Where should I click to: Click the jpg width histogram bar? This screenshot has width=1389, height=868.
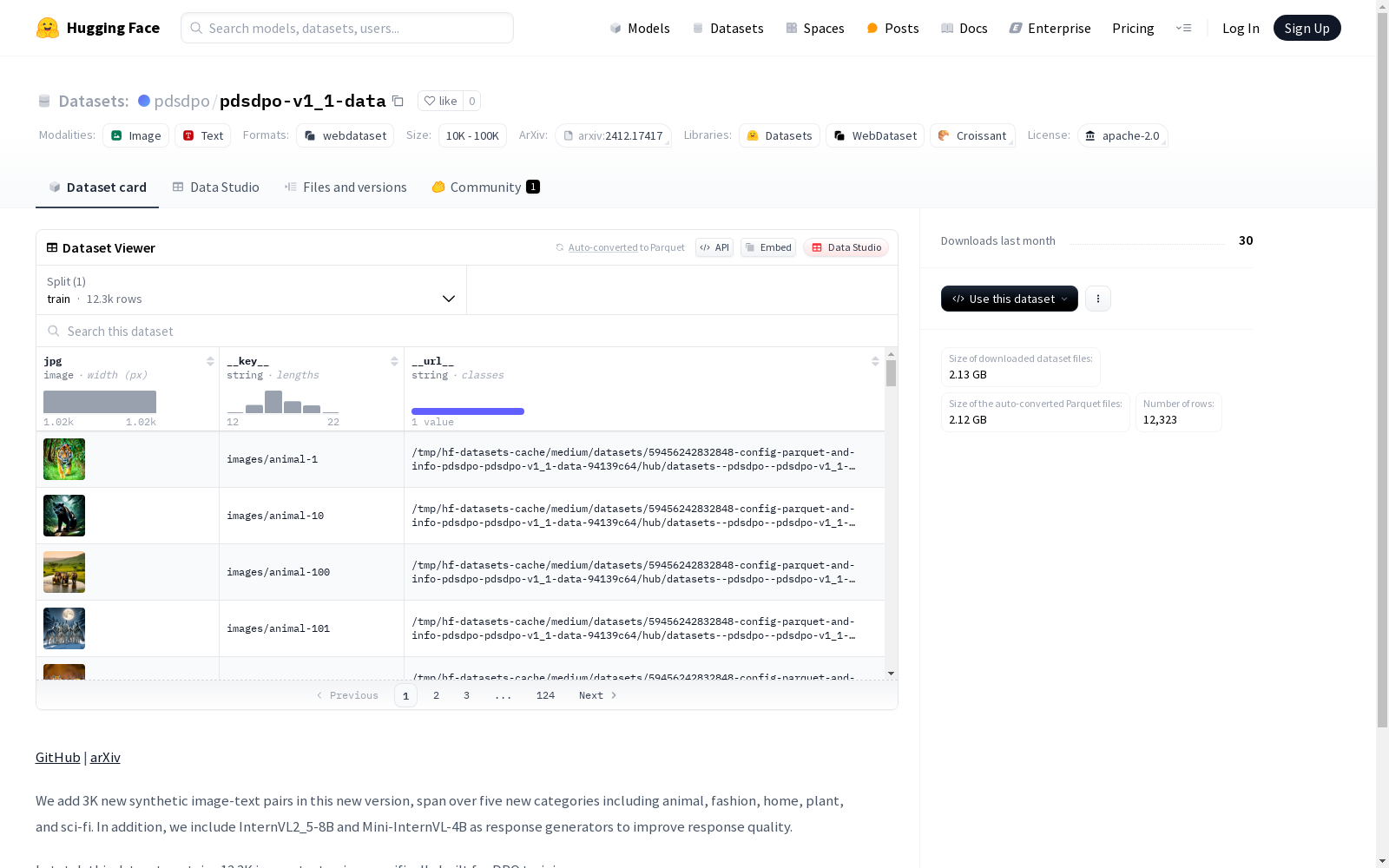[100, 402]
